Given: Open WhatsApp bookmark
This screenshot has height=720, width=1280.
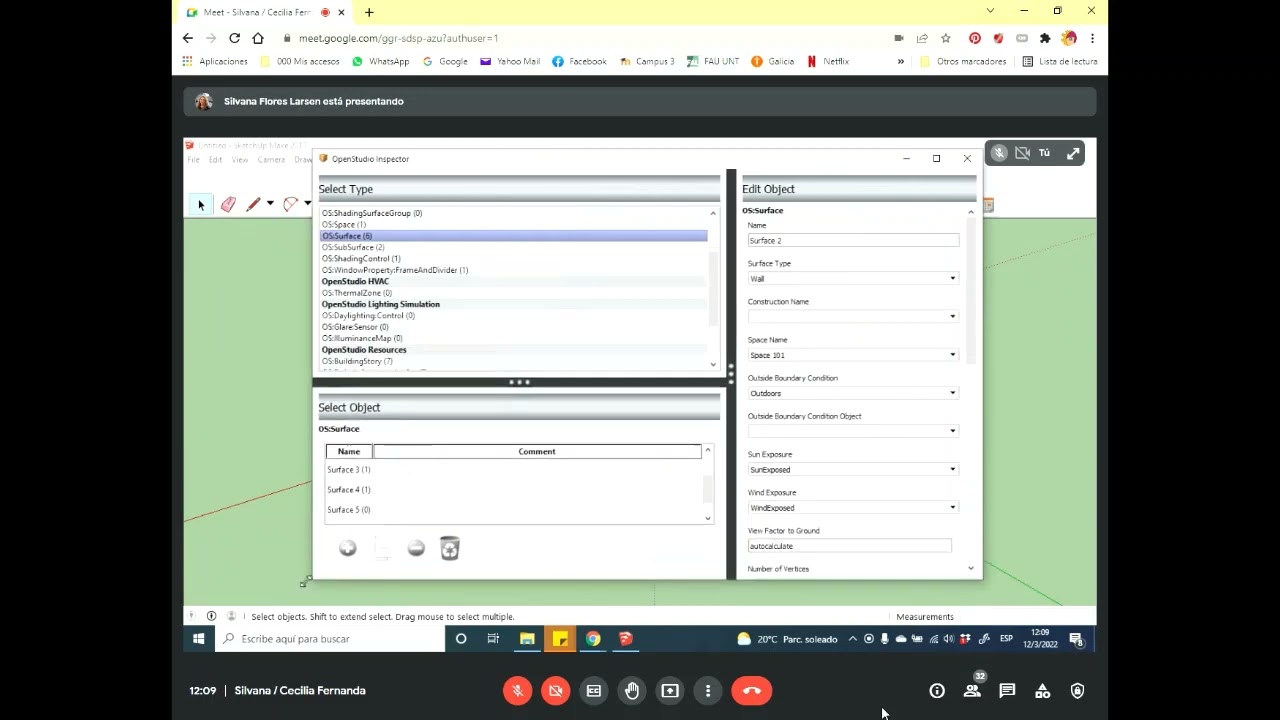Looking at the screenshot, I should pos(380,61).
